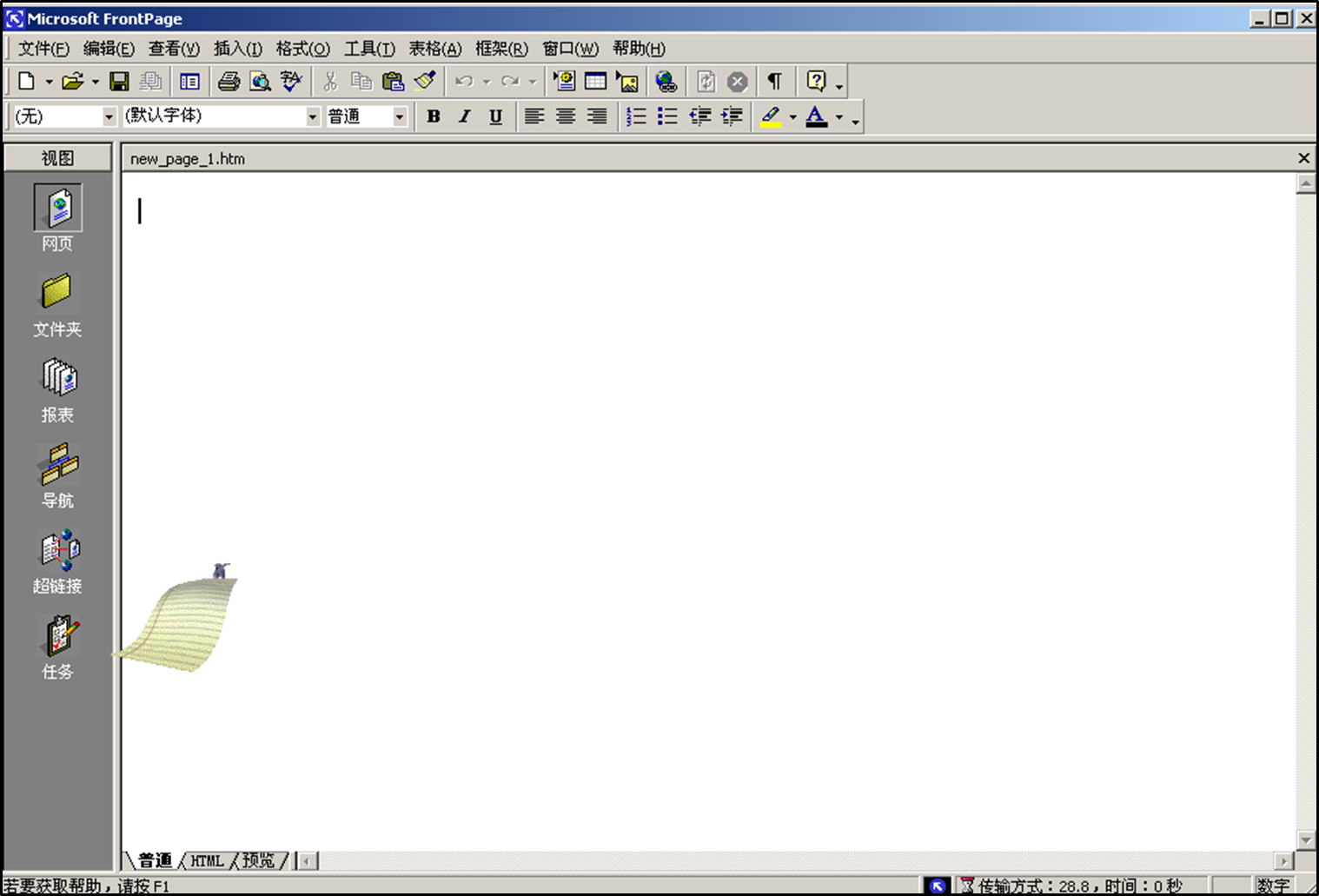Image resolution: width=1319 pixels, height=896 pixels.
Task: Enable bulleted list formatting
Action: click(666, 116)
